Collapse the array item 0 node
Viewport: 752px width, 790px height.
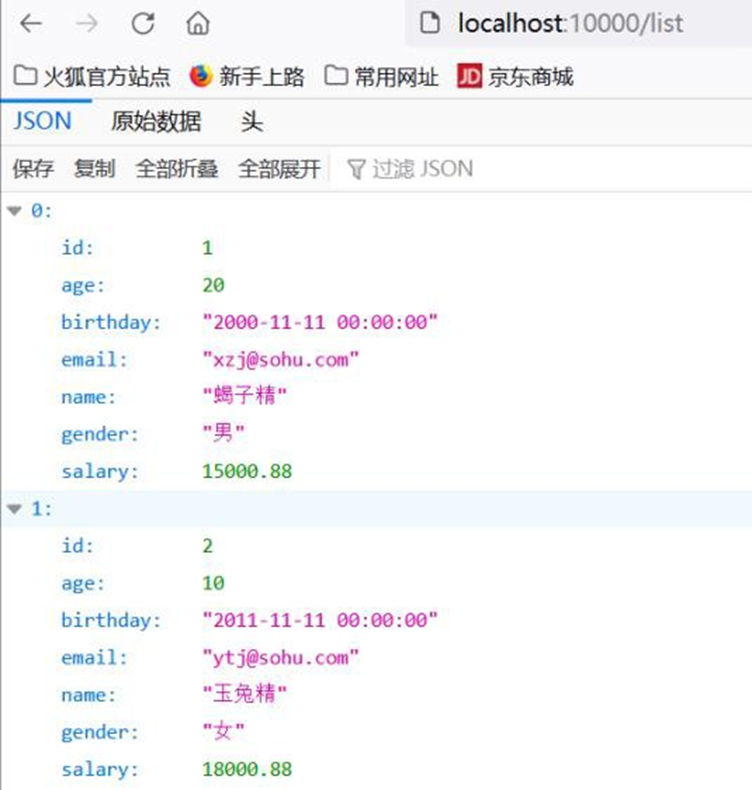14,211
